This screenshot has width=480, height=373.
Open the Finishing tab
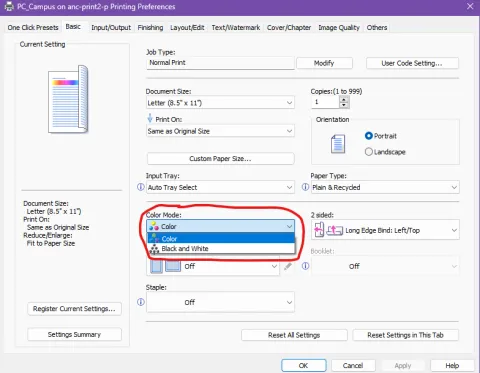coord(150,28)
